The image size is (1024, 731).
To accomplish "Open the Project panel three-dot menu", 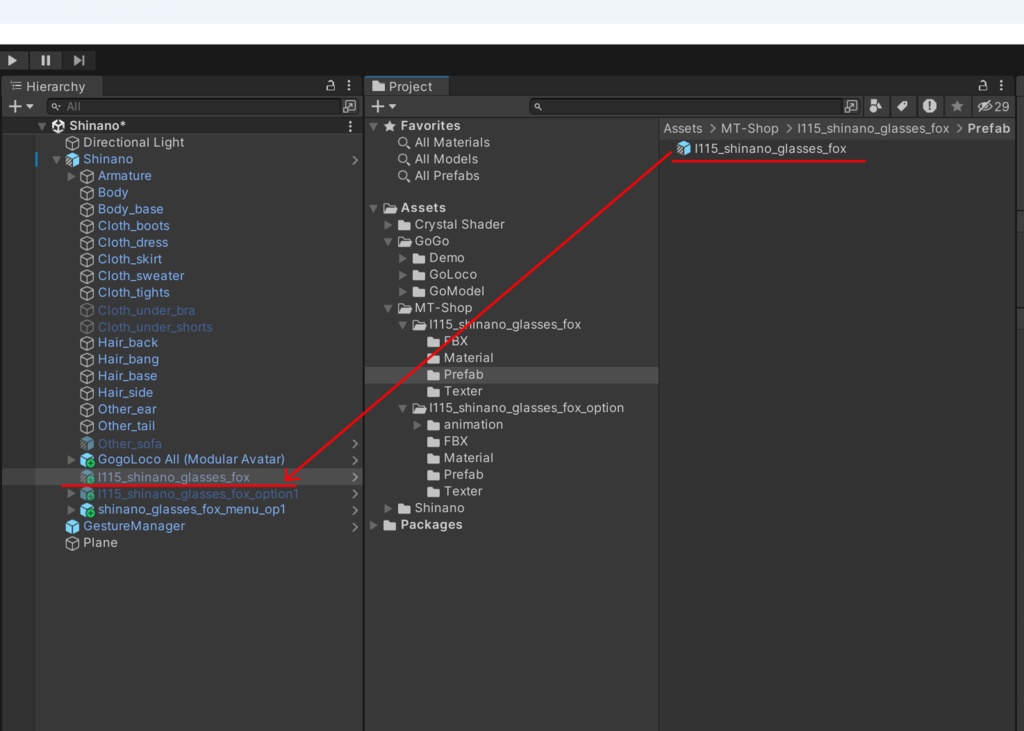I will 1001,86.
